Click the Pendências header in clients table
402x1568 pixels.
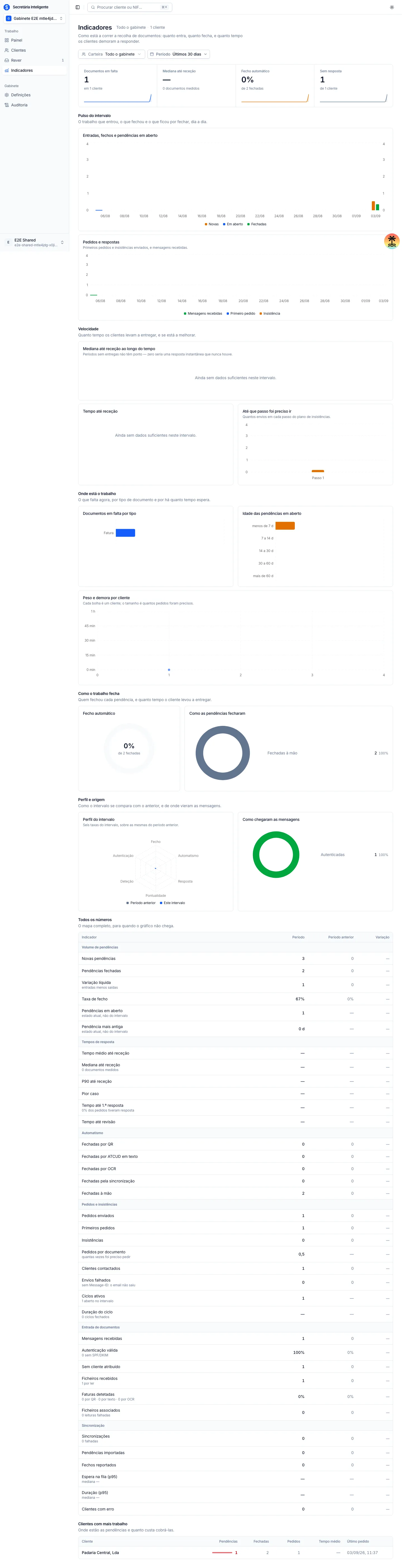pos(229,1541)
